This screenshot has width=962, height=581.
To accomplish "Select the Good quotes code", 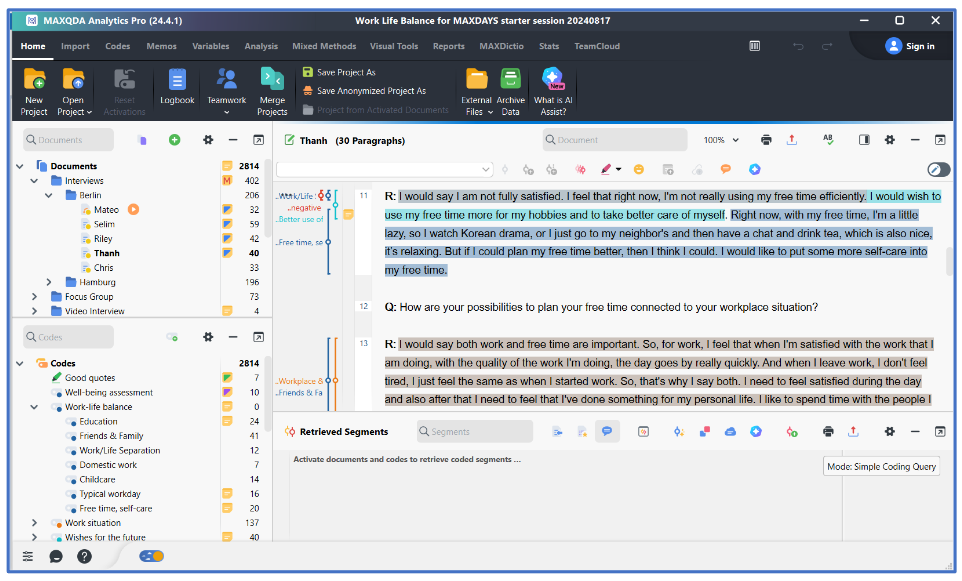I will tap(90, 378).
